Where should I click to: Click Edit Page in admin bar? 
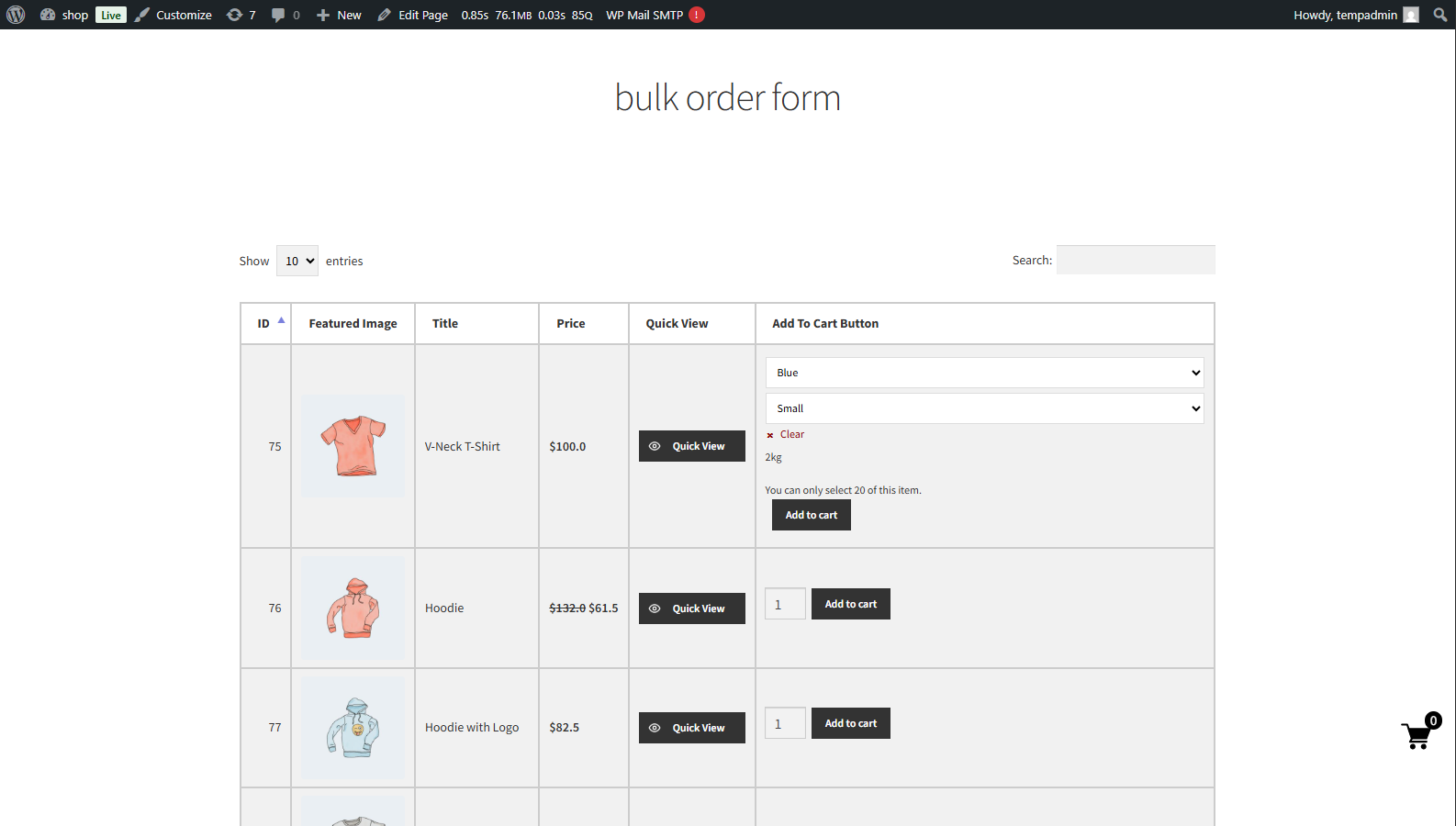tap(413, 15)
